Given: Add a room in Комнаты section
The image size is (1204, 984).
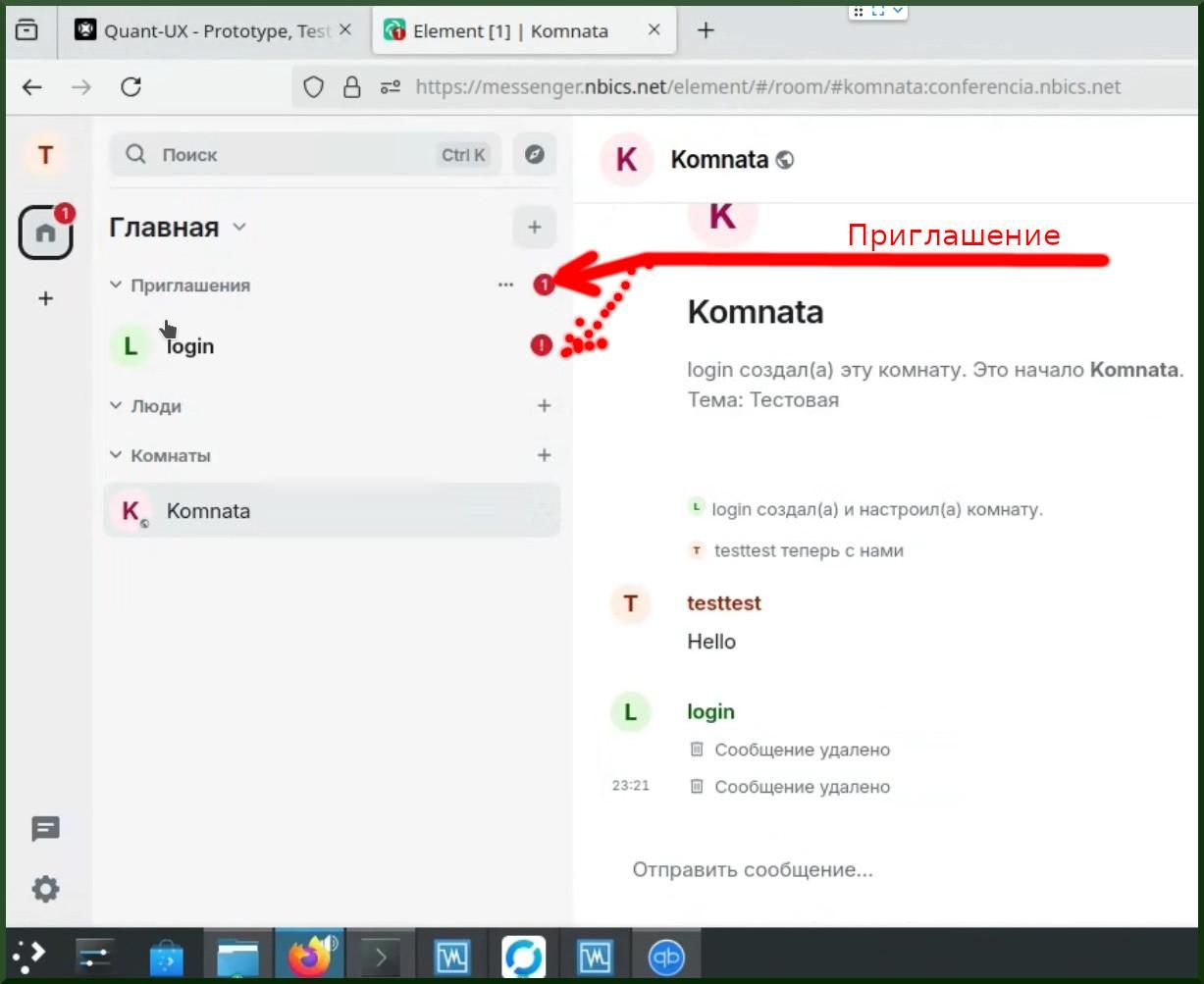Looking at the screenshot, I should [x=544, y=455].
